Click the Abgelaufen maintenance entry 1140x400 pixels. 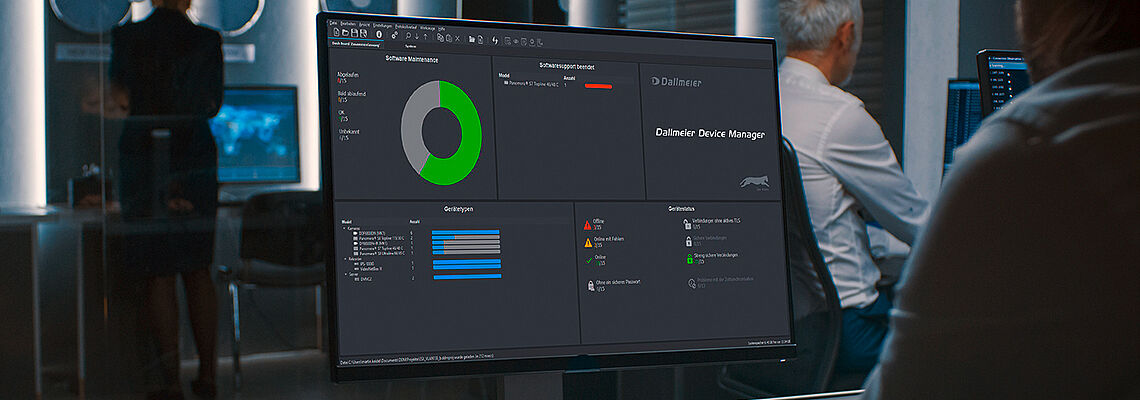coord(347,78)
